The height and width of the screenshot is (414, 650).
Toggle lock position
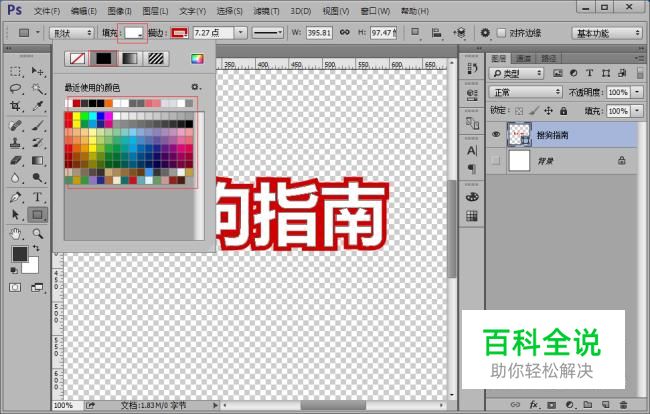pos(548,111)
